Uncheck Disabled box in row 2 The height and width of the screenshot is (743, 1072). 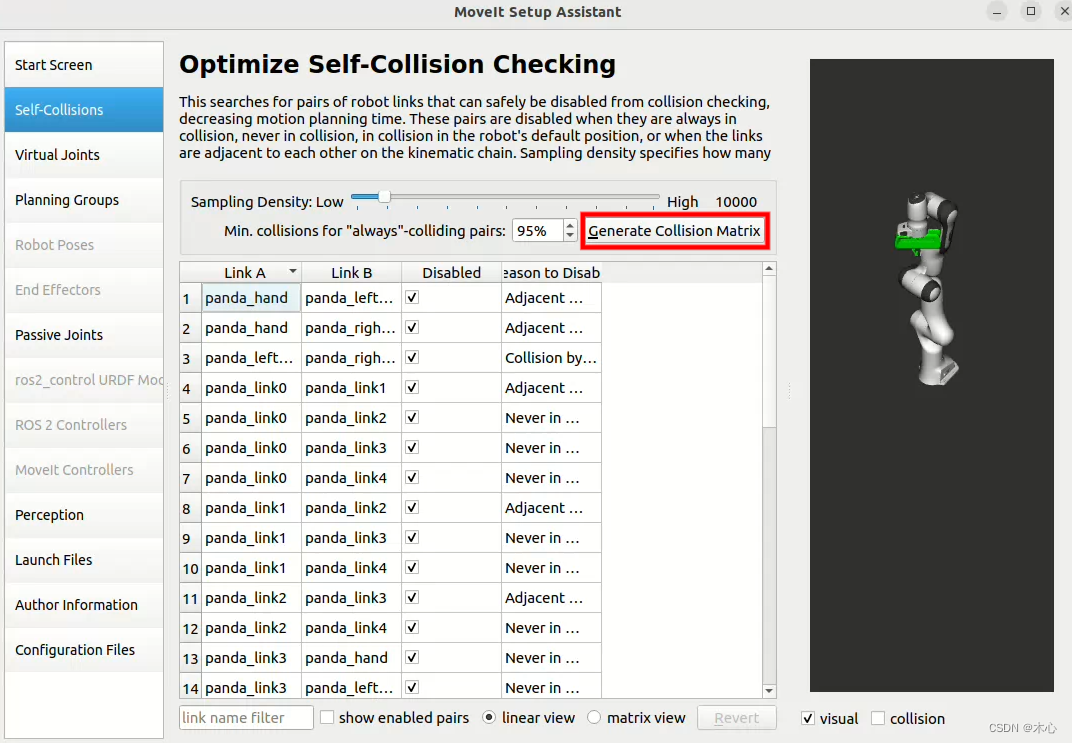coord(412,328)
